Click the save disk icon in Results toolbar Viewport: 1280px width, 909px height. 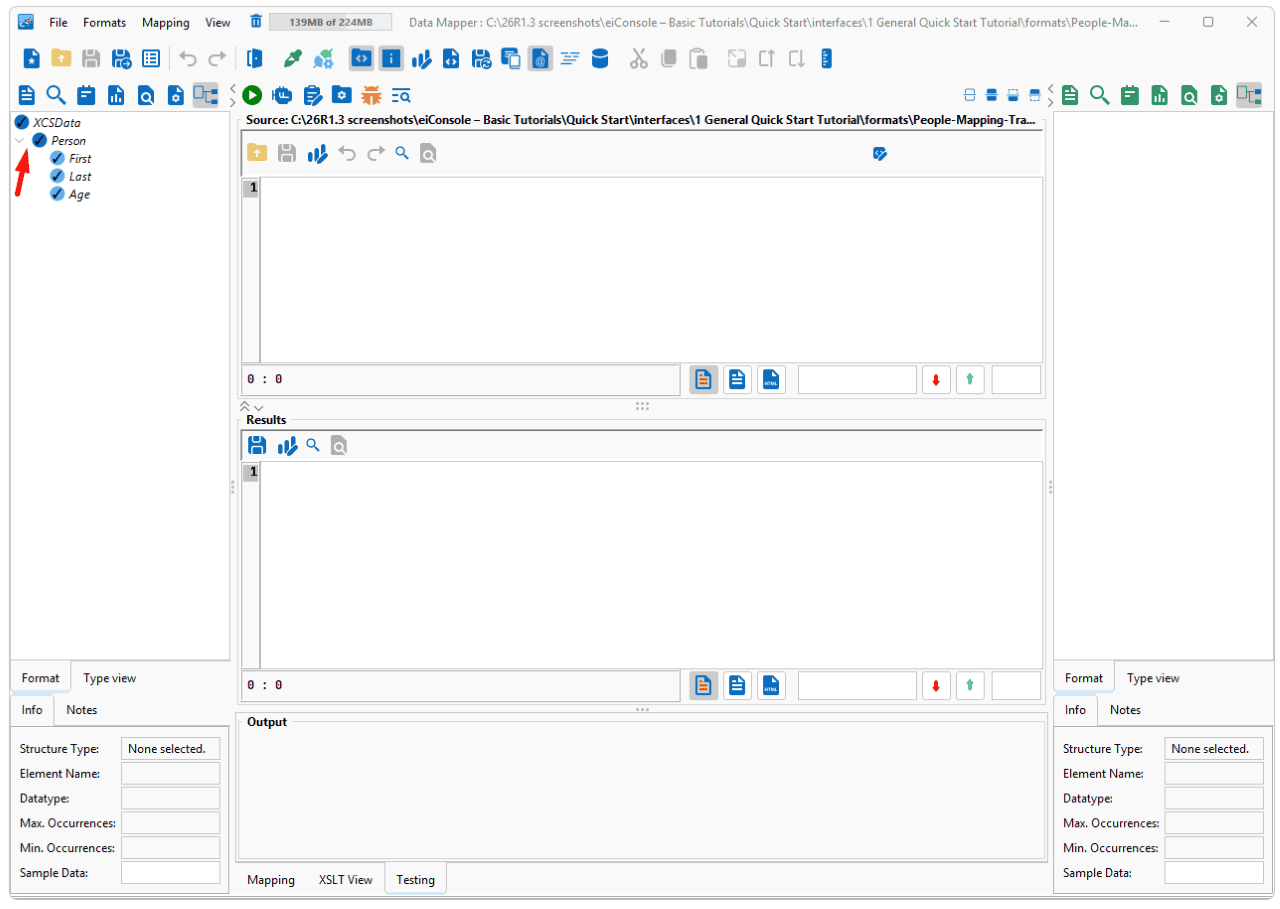tap(257, 445)
